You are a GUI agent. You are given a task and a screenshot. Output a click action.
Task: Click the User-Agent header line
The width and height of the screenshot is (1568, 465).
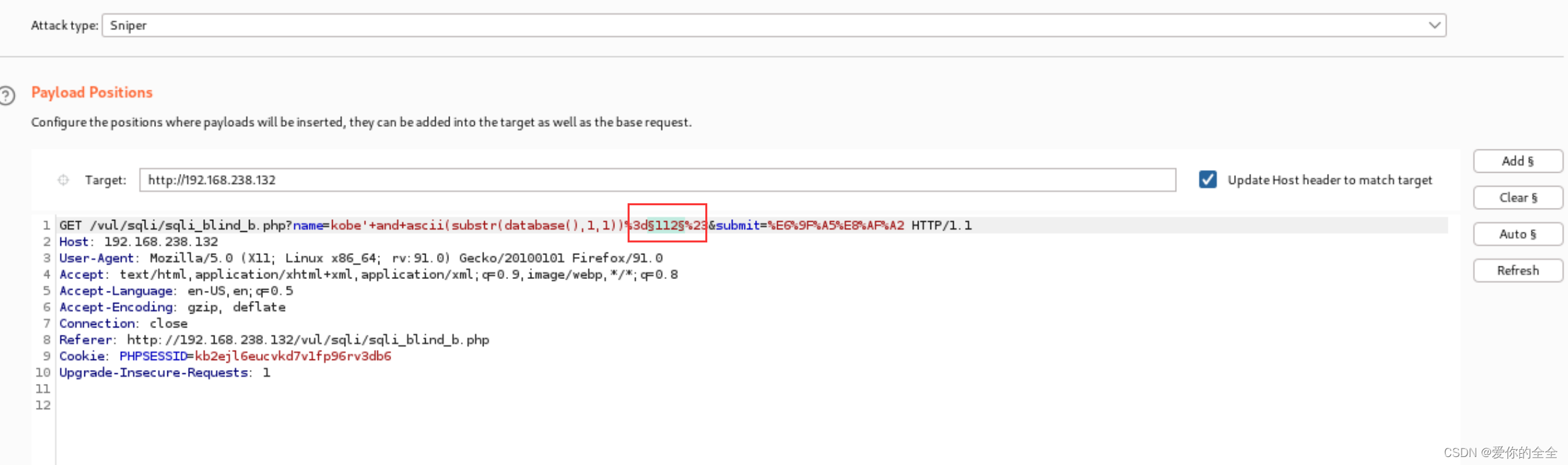(x=361, y=258)
